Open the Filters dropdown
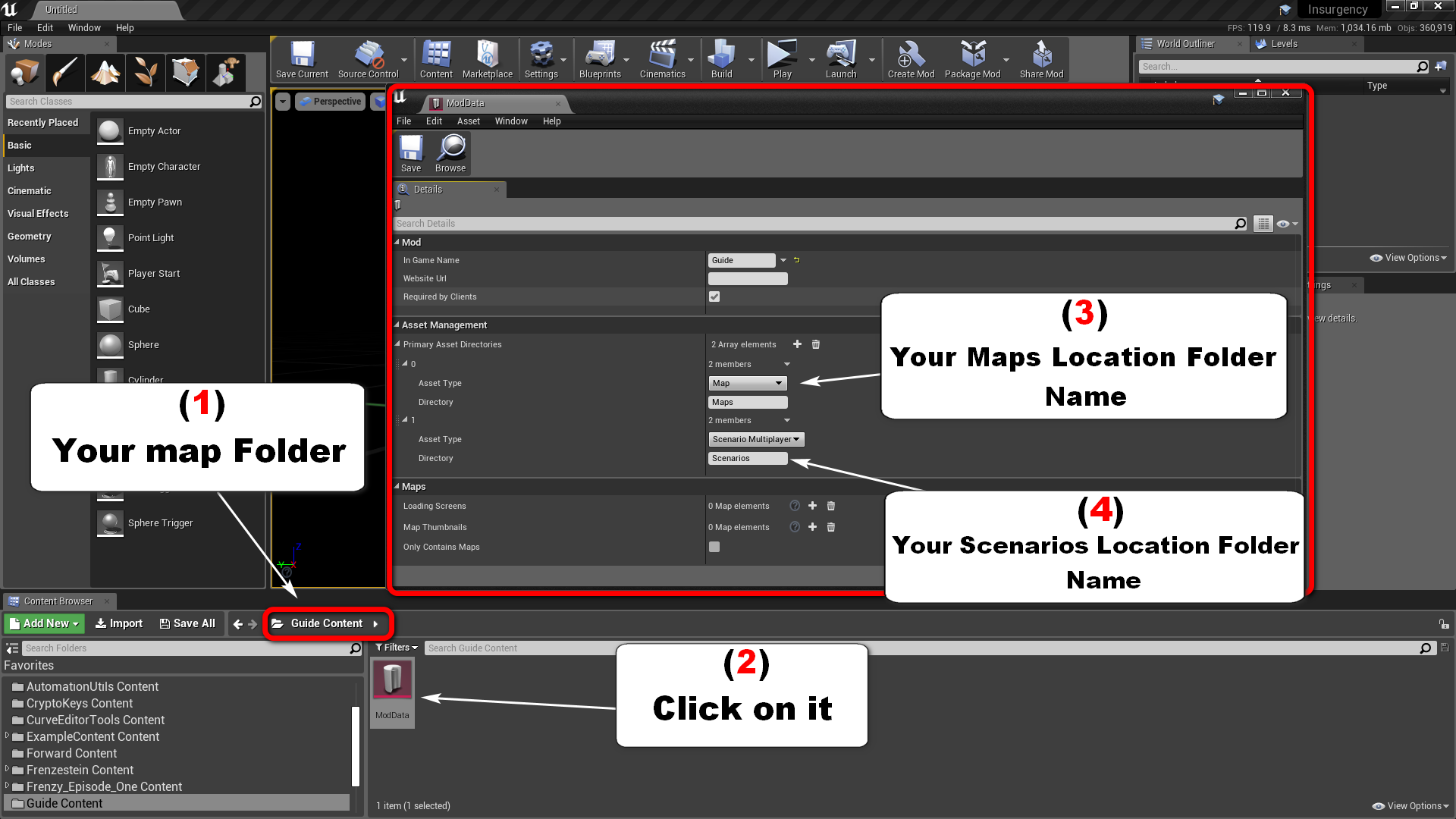This screenshot has height=819, width=1456. click(x=397, y=648)
